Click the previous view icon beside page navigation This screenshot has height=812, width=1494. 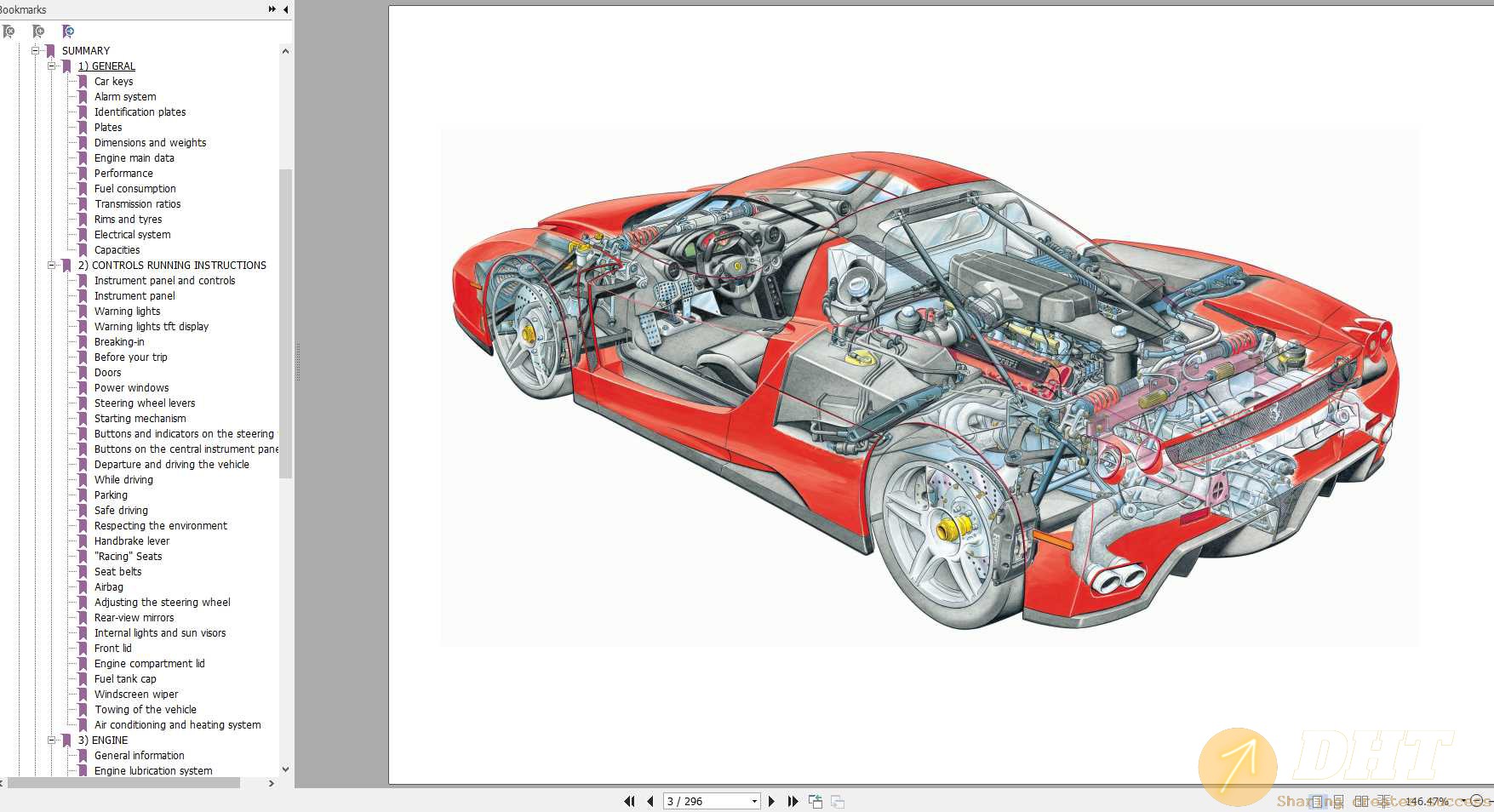(x=816, y=801)
